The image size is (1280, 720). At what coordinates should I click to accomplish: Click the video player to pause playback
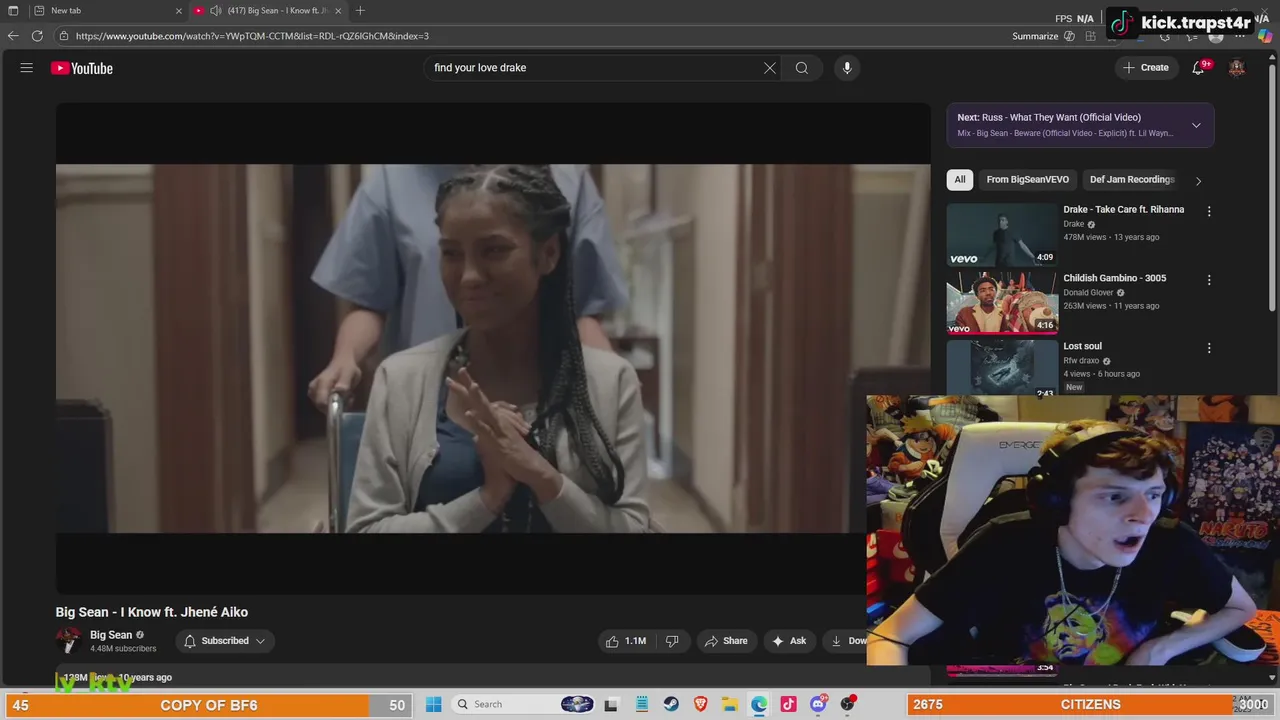(x=493, y=348)
